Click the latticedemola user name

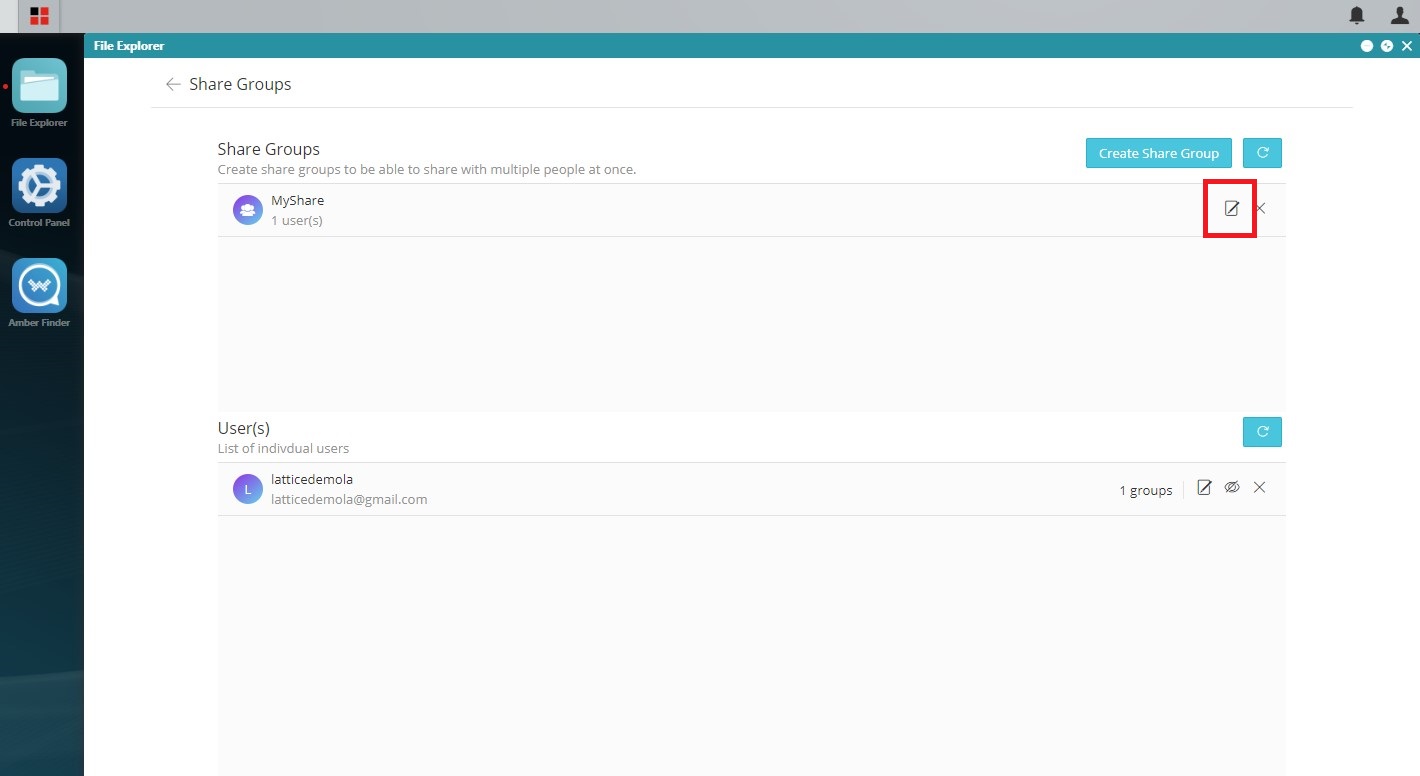312,479
